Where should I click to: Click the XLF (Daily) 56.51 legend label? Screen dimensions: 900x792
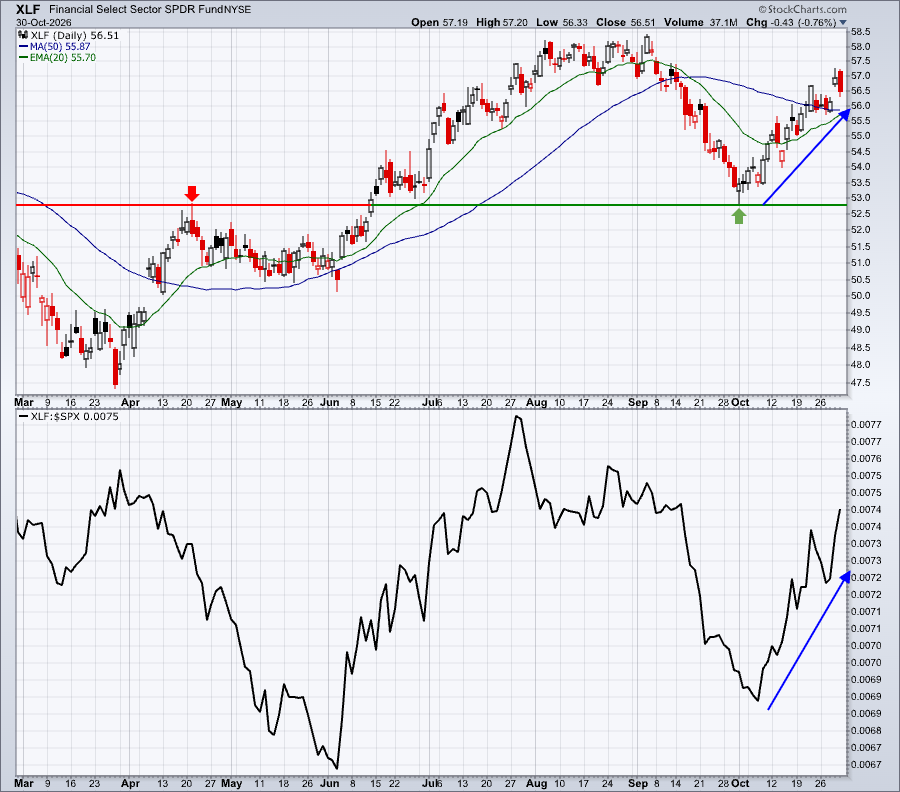click(75, 36)
